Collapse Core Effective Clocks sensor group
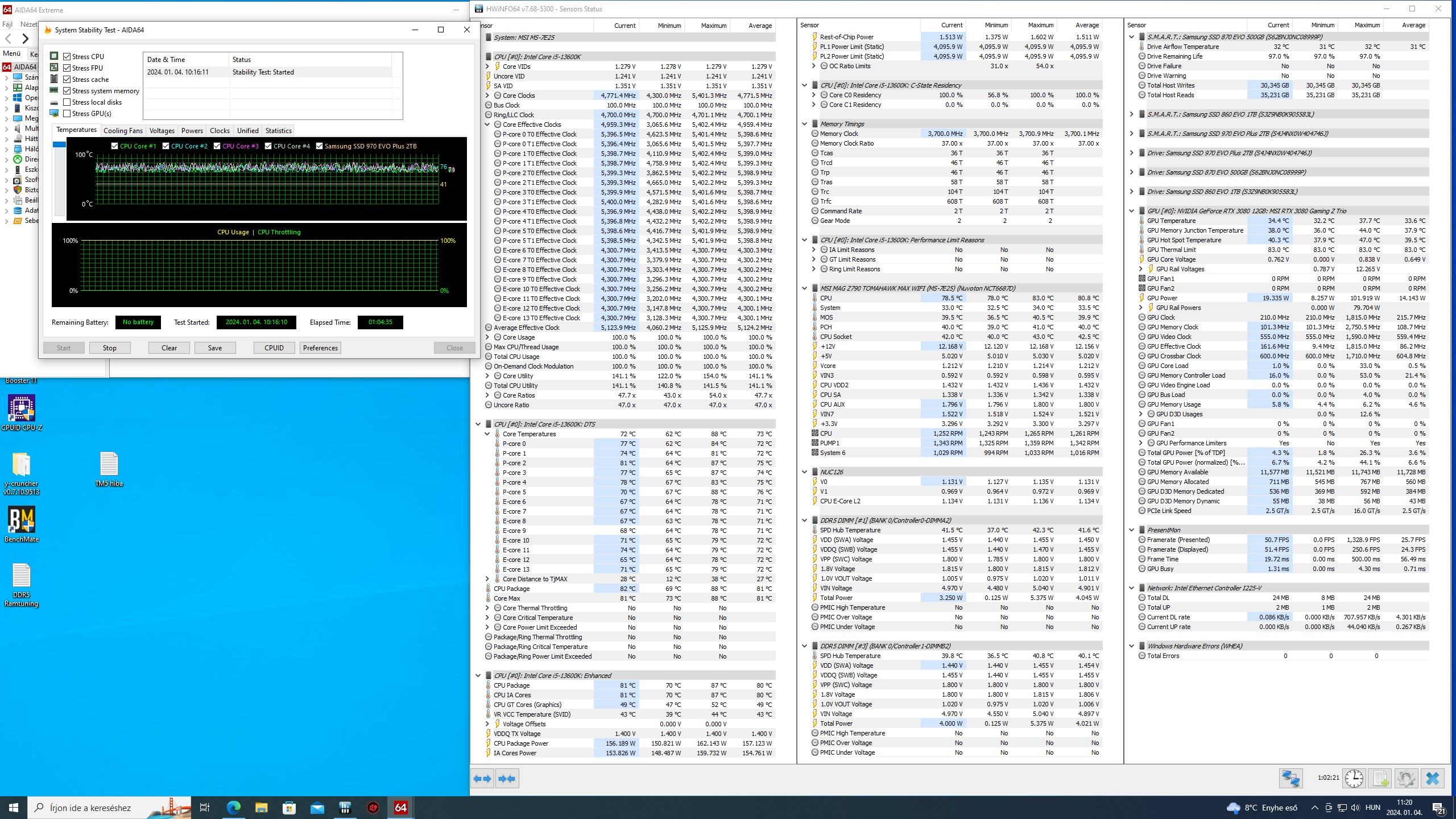 pos(487,125)
